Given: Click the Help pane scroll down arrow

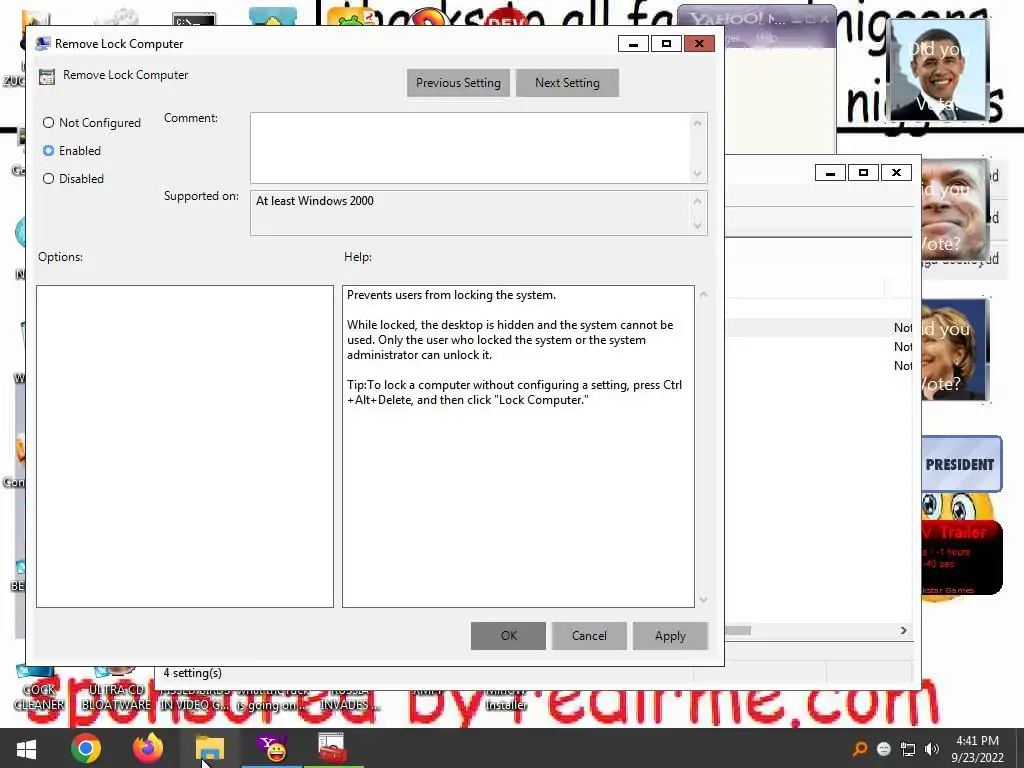Looking at the screenshot, I should pos(703,600).
